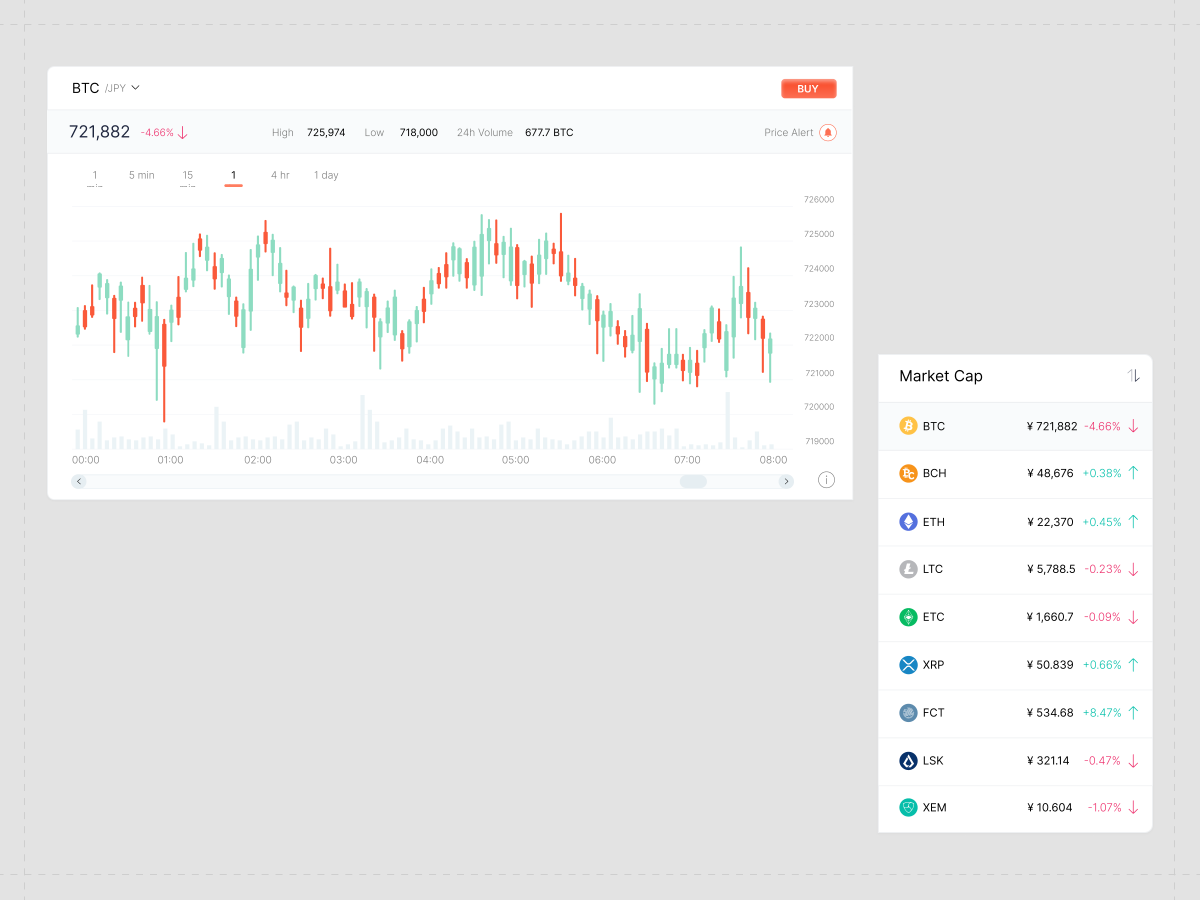Click the Price Alert label

coord(789,132)
